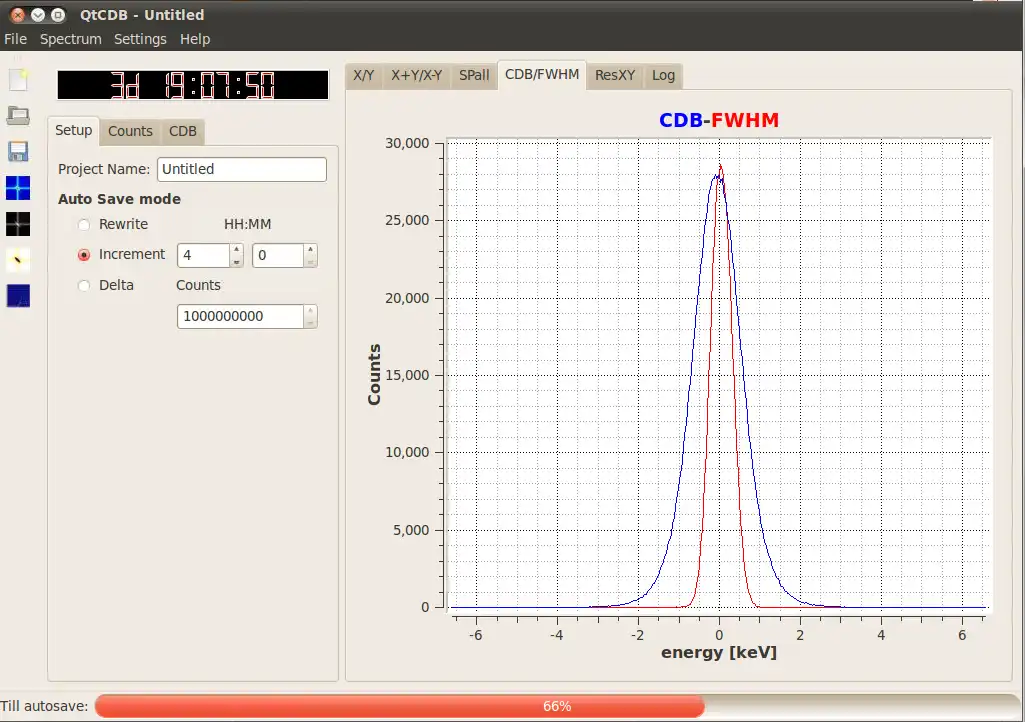This screenshot has height=722, width=1025.
Task: Increase the minutes spinbox value of 0
Action: point(311,249)
